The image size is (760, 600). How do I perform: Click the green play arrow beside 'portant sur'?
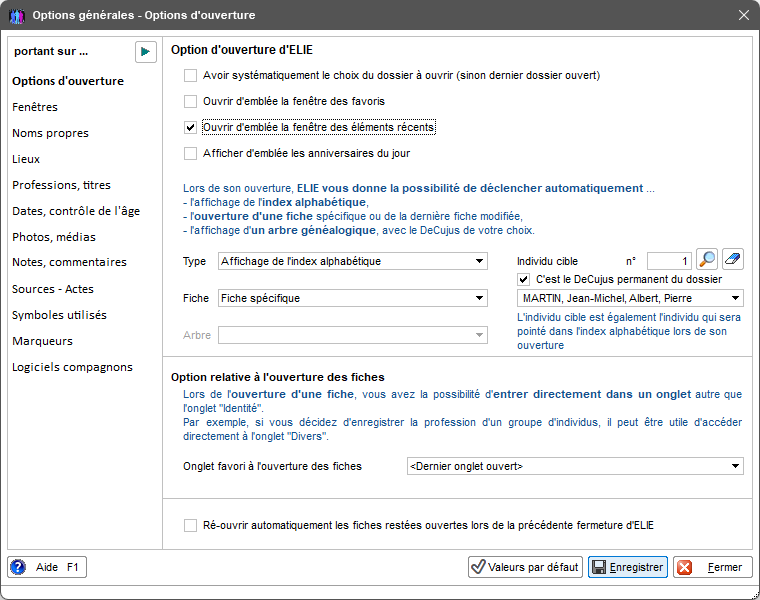coord(145,52)
